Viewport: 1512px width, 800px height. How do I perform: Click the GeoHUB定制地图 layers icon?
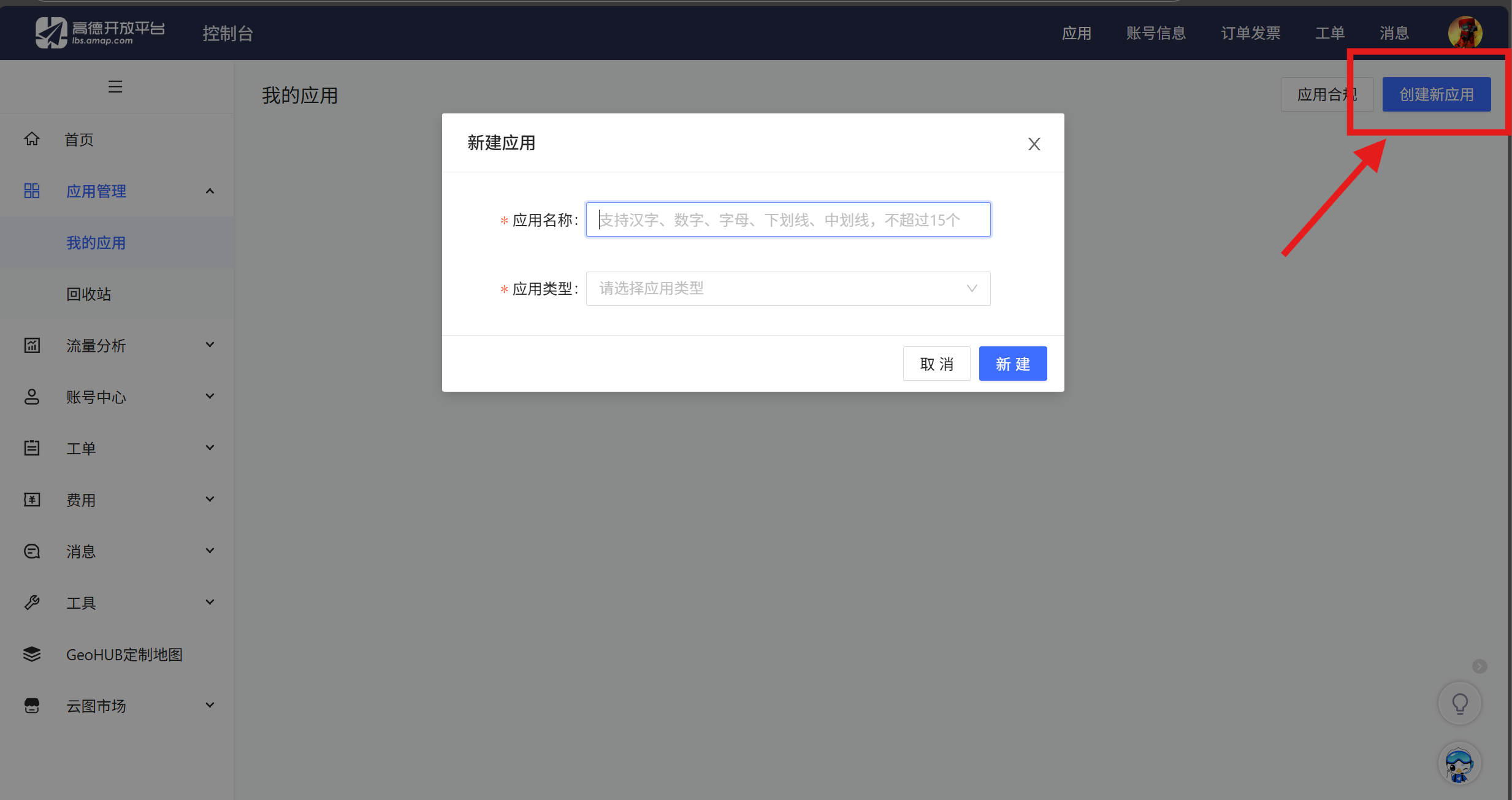coord(32,654)
